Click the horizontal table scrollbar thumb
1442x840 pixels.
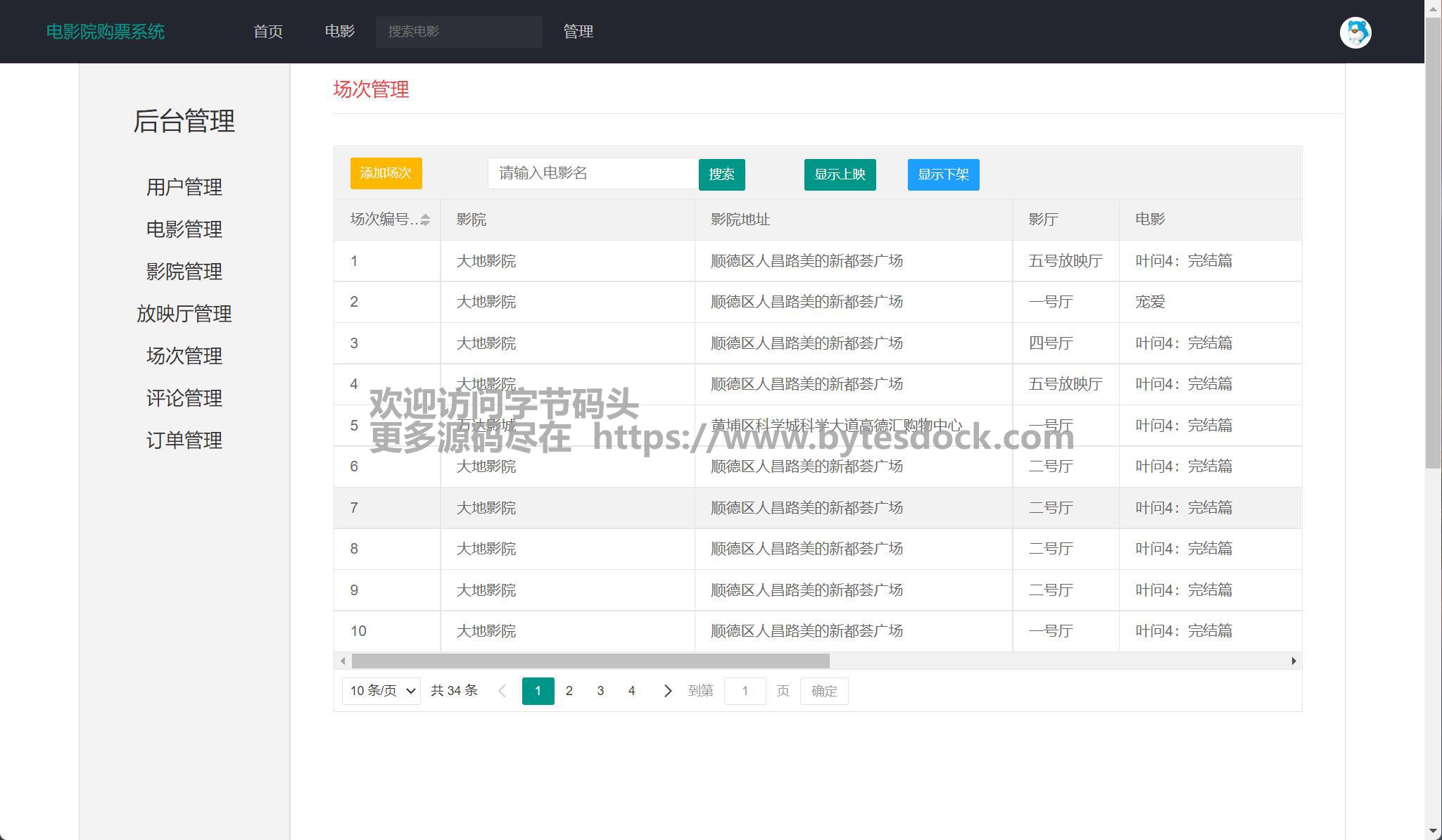click(x=590, y=661)
